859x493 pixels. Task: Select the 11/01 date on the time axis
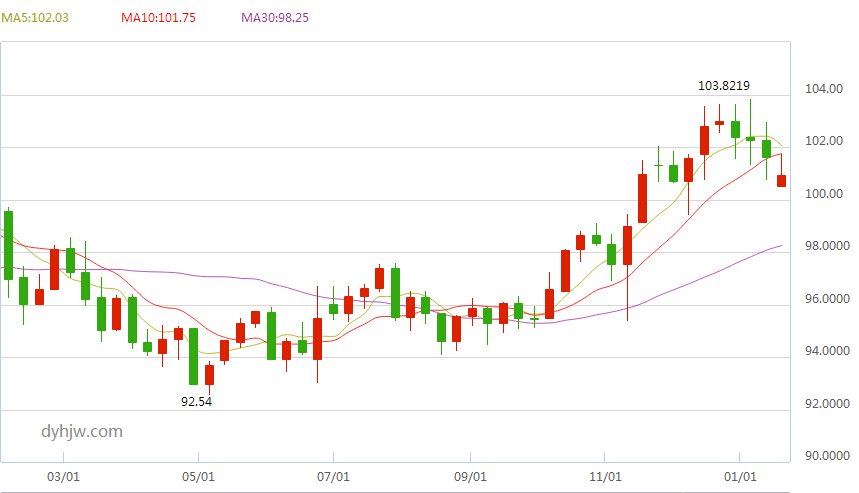605,477
